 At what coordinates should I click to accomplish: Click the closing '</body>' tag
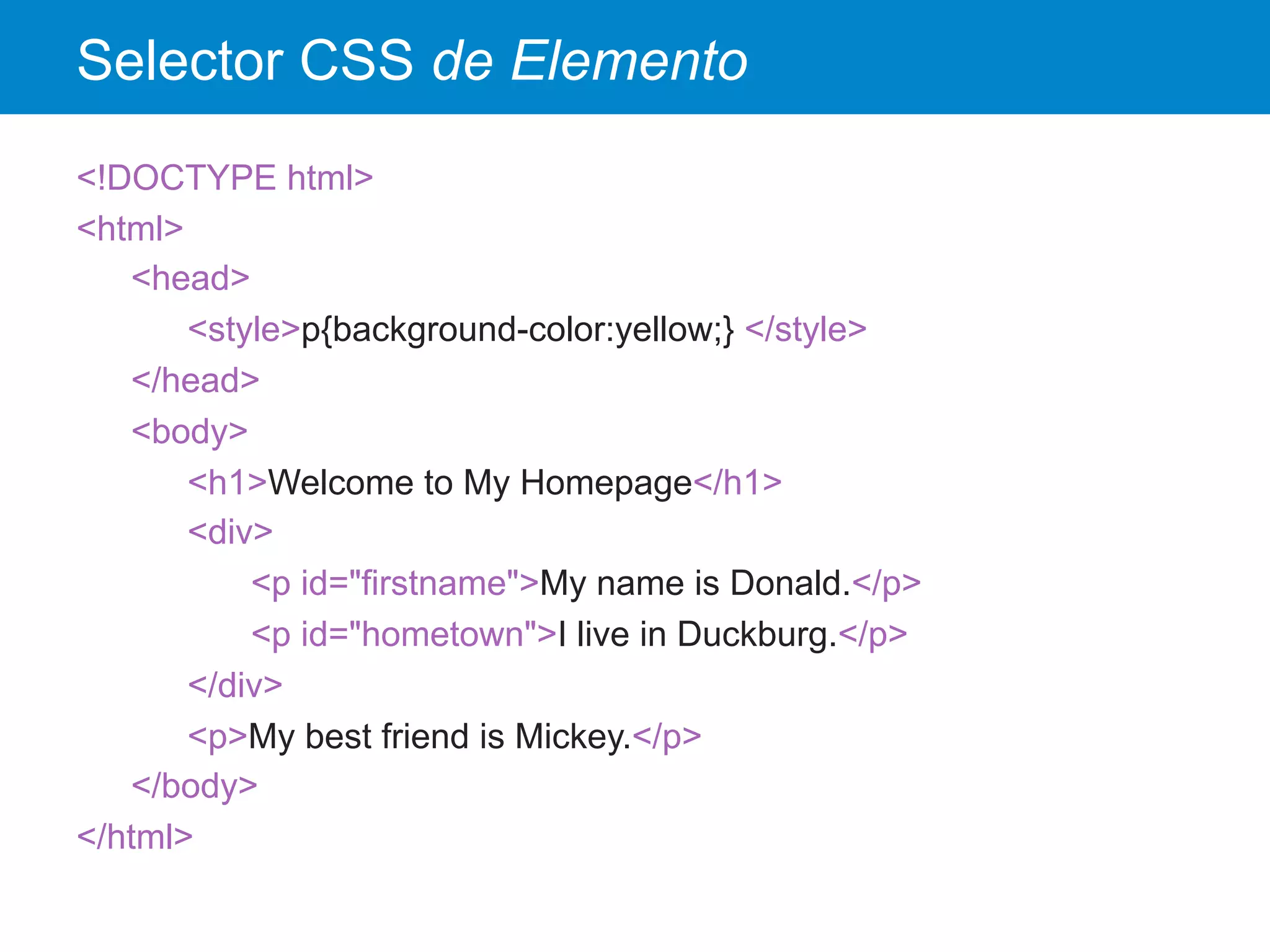tap(195, 787)
